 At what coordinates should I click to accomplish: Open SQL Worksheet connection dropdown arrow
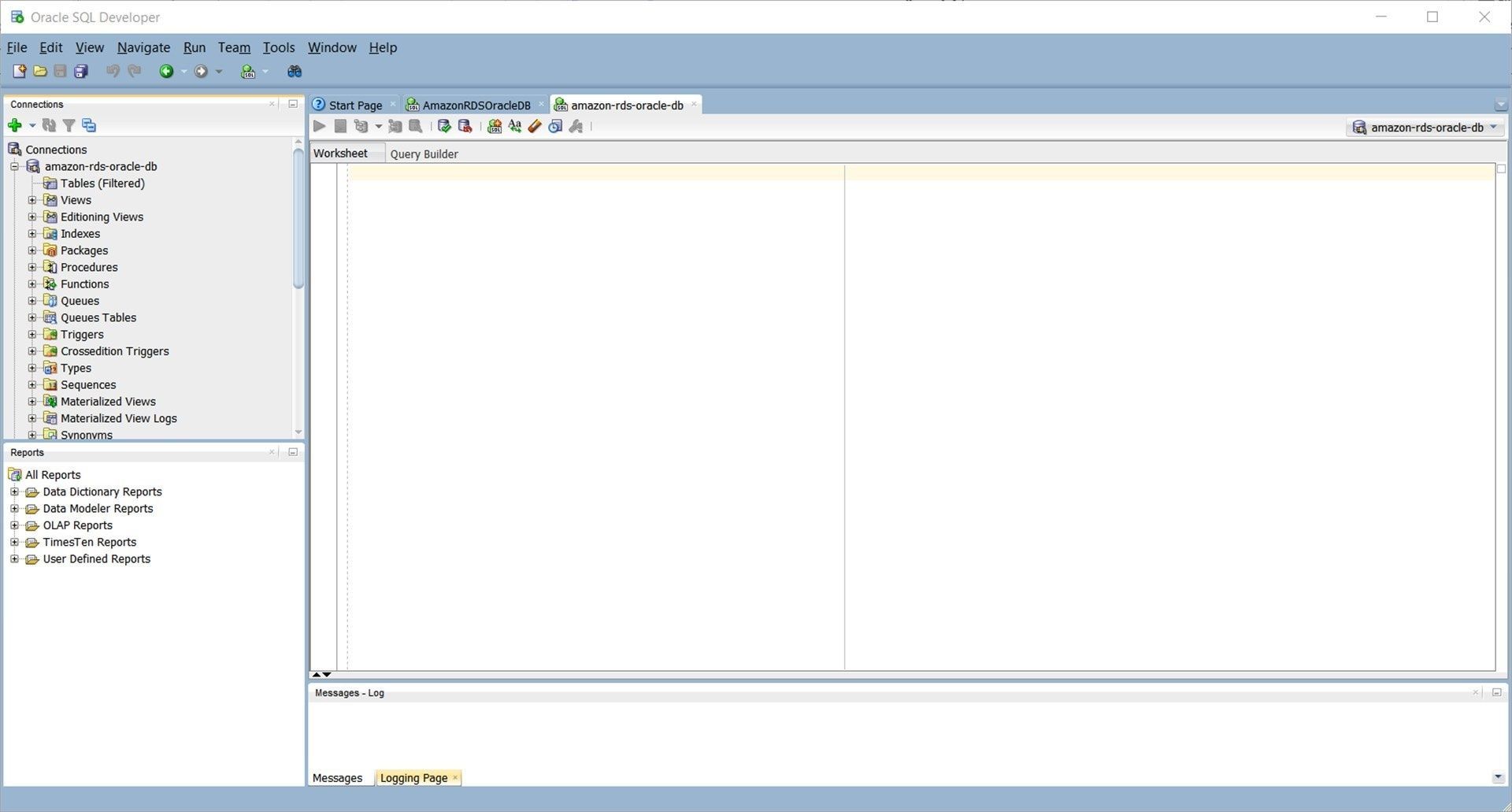265,72
